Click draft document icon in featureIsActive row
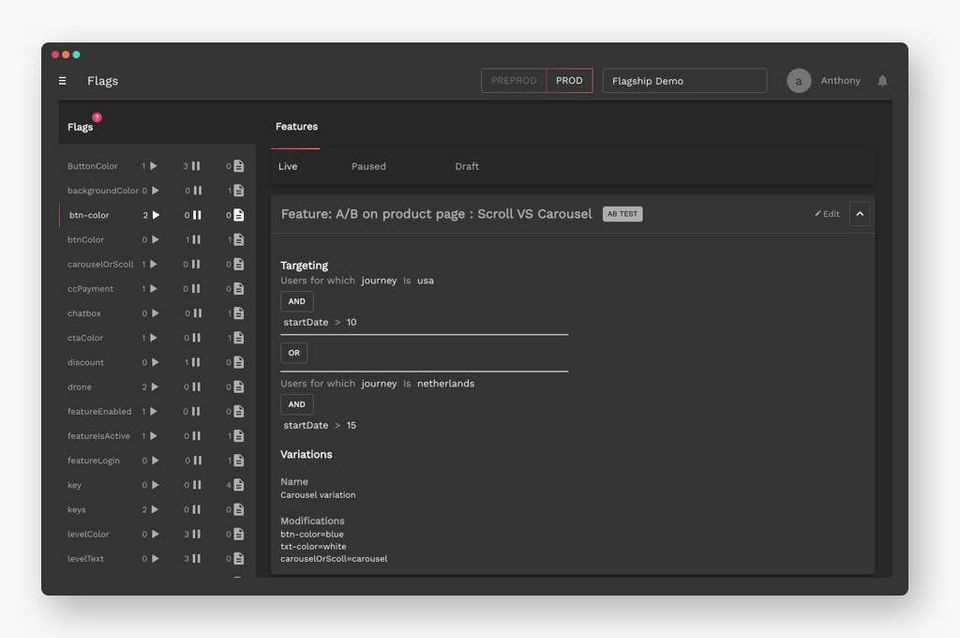 [x=239, y=435]
